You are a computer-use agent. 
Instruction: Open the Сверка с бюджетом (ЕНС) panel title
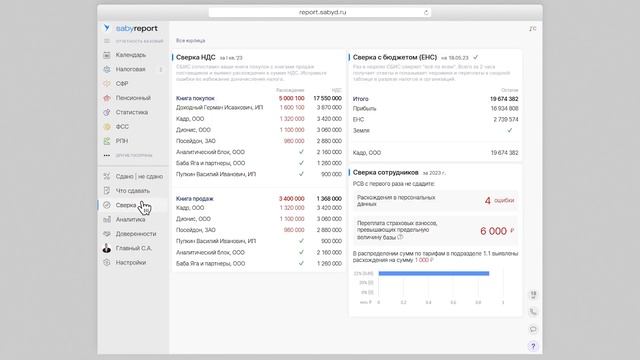[x=395, y=58]
